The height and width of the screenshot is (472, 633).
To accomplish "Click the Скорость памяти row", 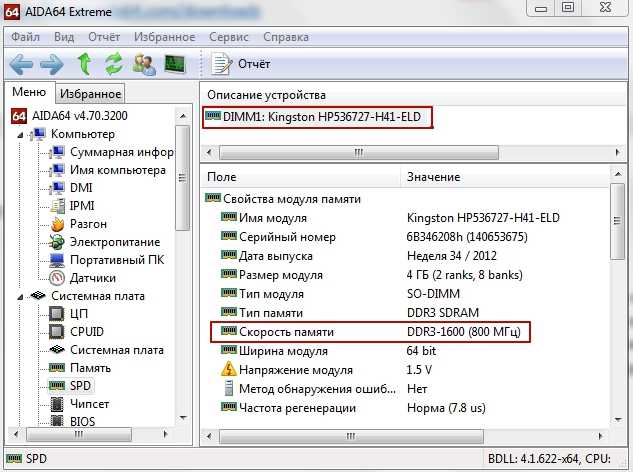I will click(370, 332).
